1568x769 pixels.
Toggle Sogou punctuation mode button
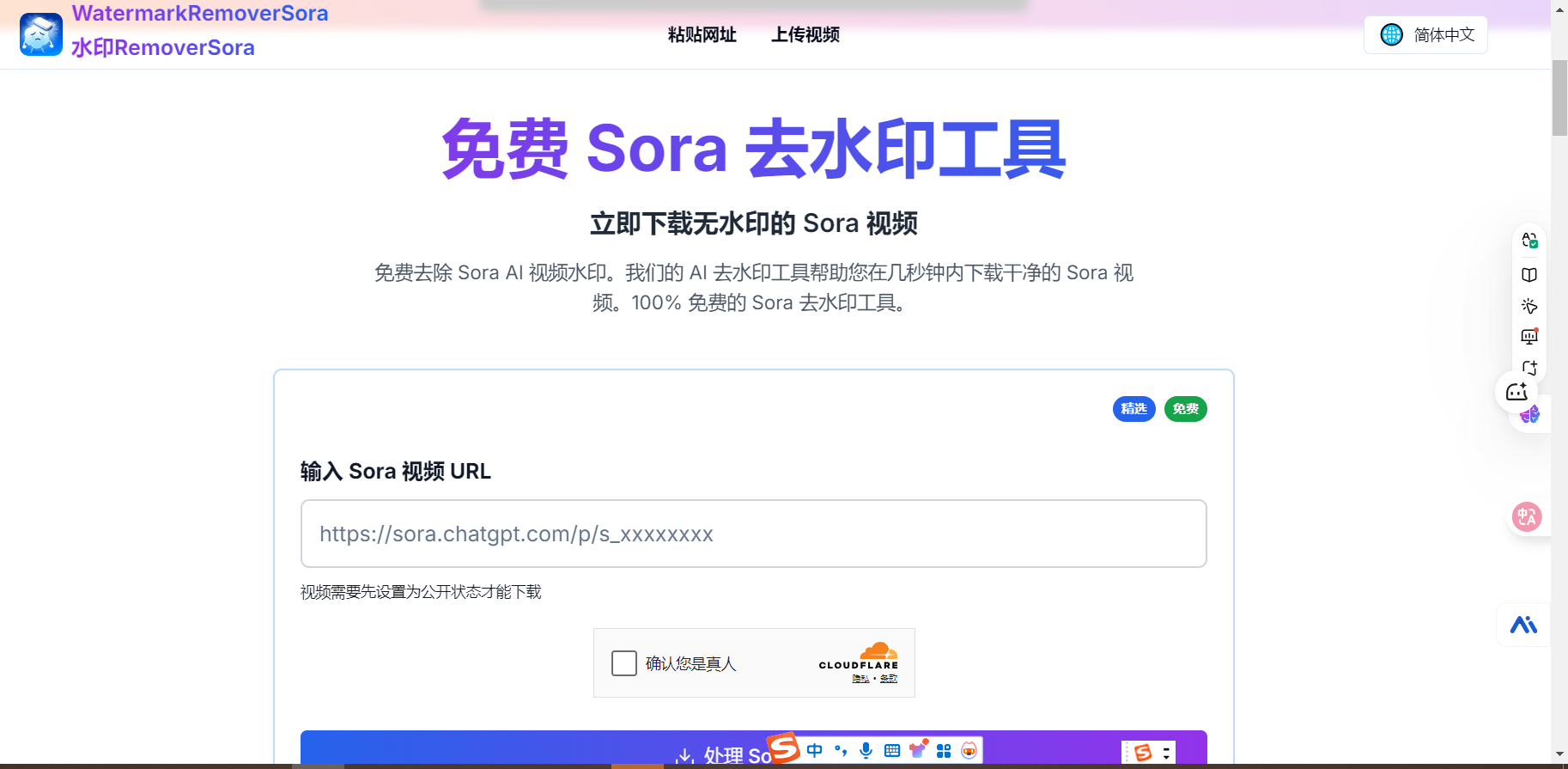[x=841, y=750]
